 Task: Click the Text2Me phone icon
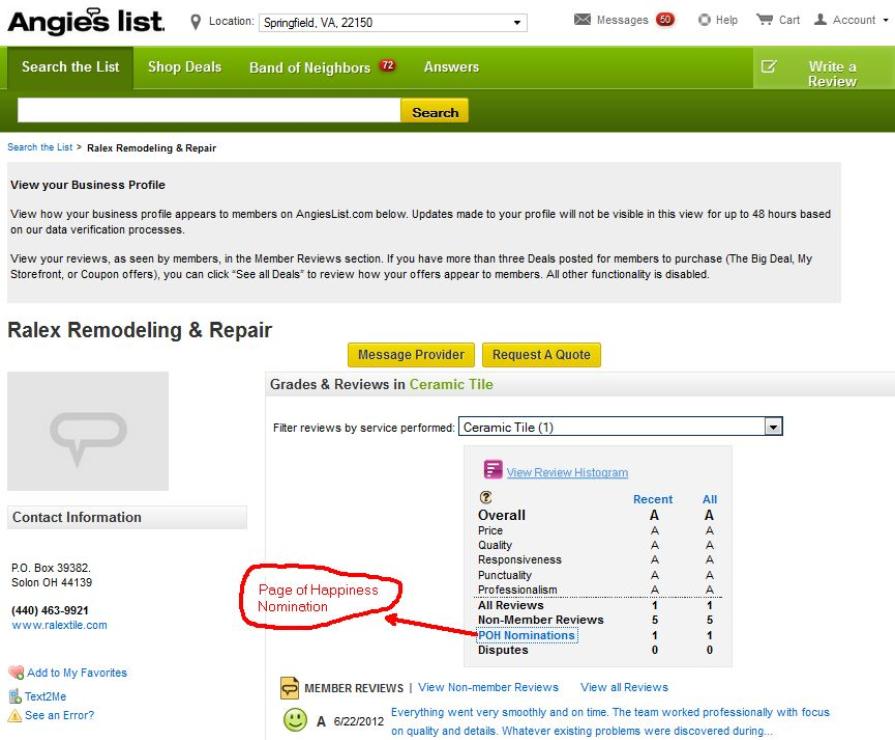click(16, 696)
